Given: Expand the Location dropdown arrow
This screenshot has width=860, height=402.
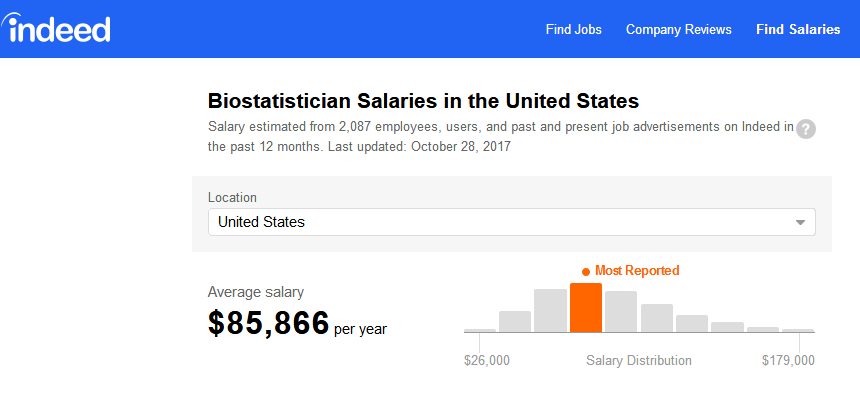Looking at the screenshot, I should point(800,222).
